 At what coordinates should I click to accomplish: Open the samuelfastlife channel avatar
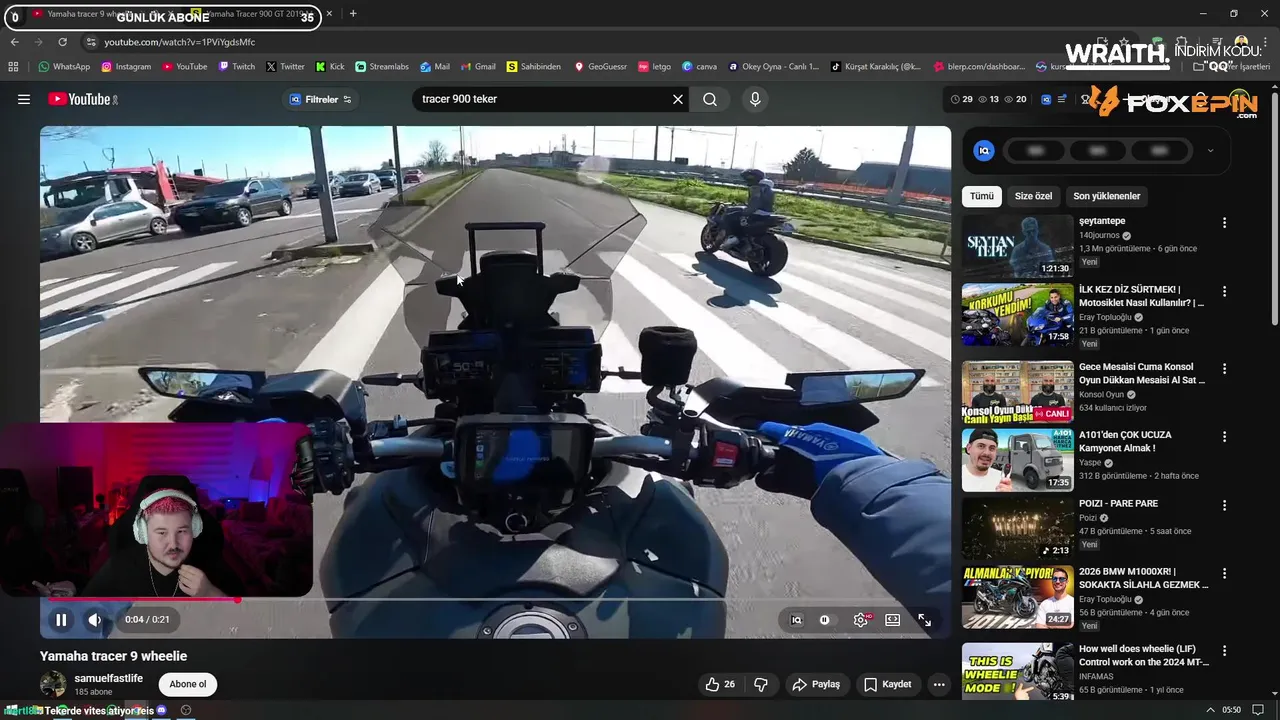click(x=53, y=684)
